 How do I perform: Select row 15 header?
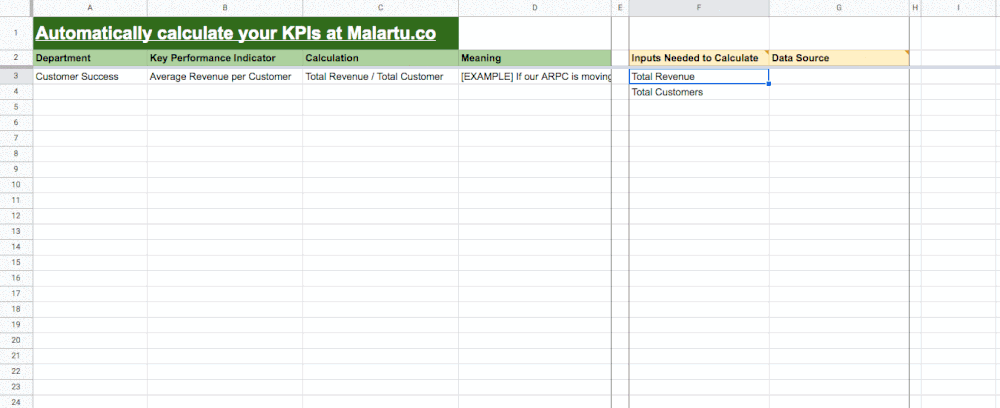click(16, 263)
